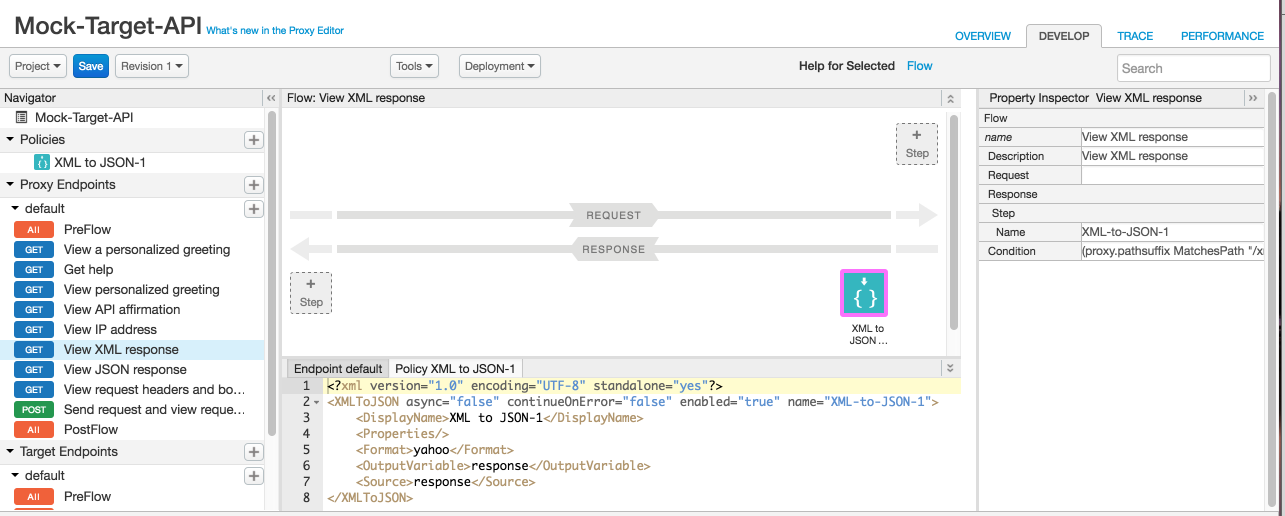Collapse the Navigator panel with double-arrow icon

tap(270, 98)
